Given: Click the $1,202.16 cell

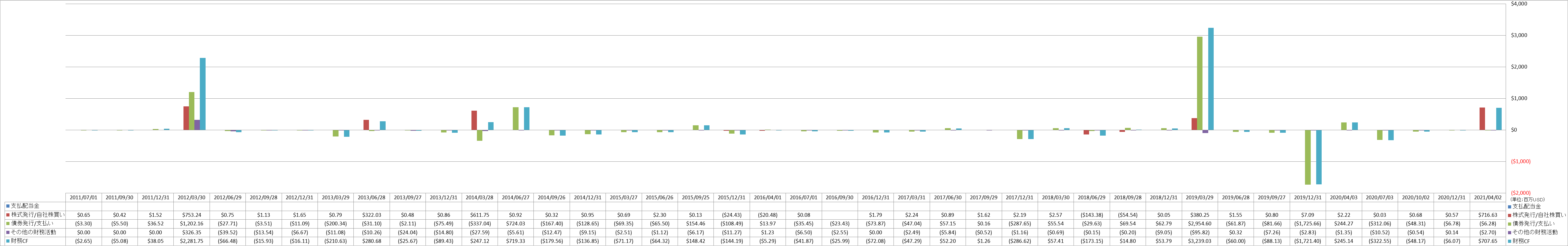Looking at the screenshot, I should coord(192,224).
